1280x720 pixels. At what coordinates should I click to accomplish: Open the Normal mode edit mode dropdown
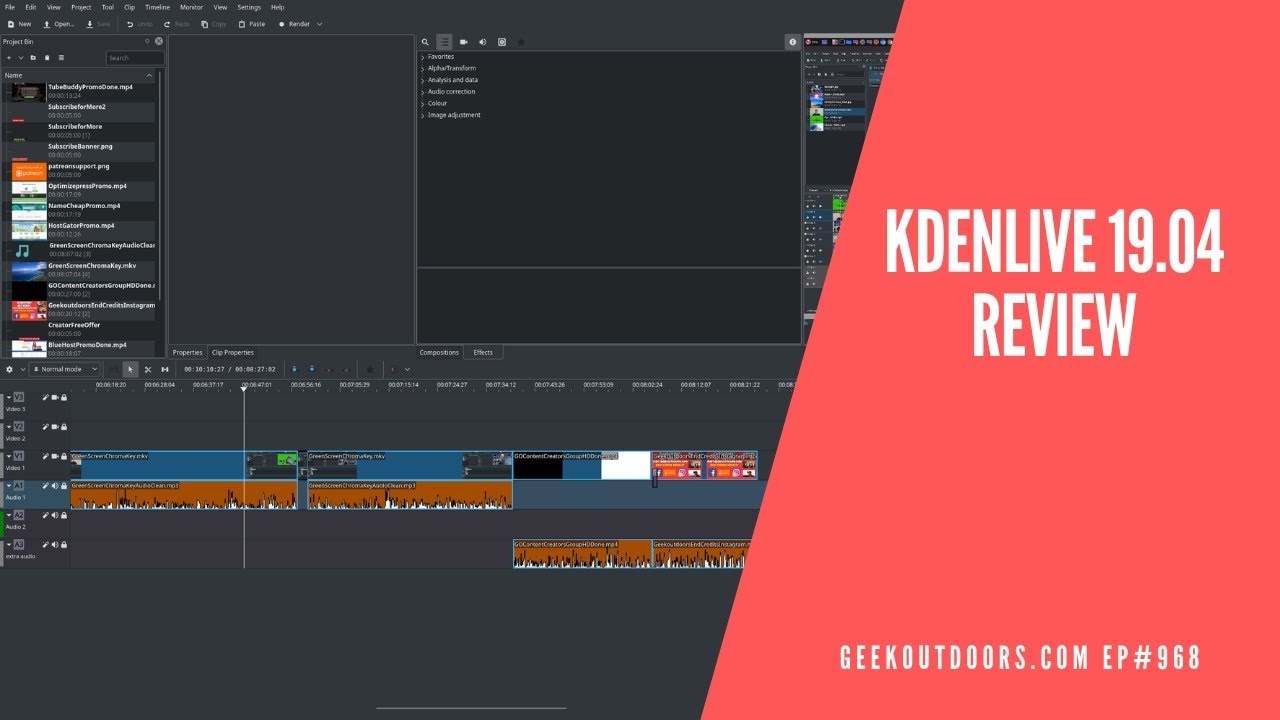click(65, 369)
